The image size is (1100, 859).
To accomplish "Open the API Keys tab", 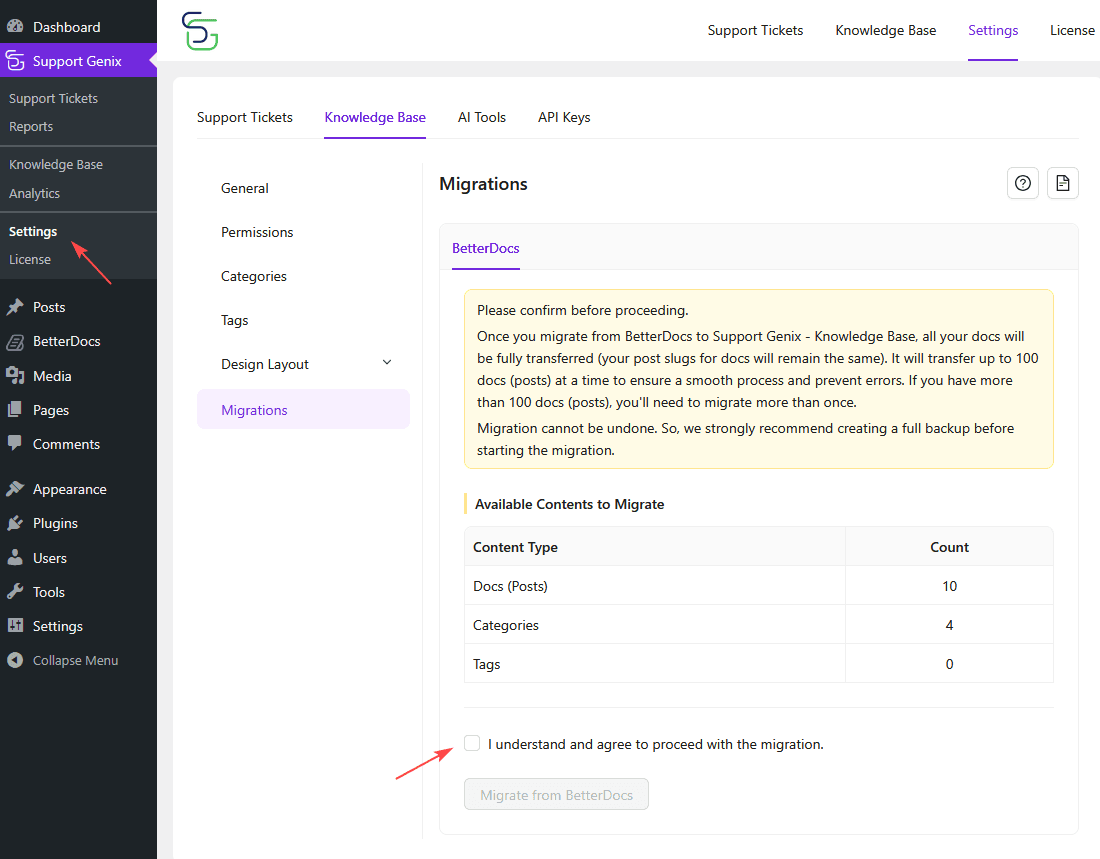I will (x=563, y=117).
